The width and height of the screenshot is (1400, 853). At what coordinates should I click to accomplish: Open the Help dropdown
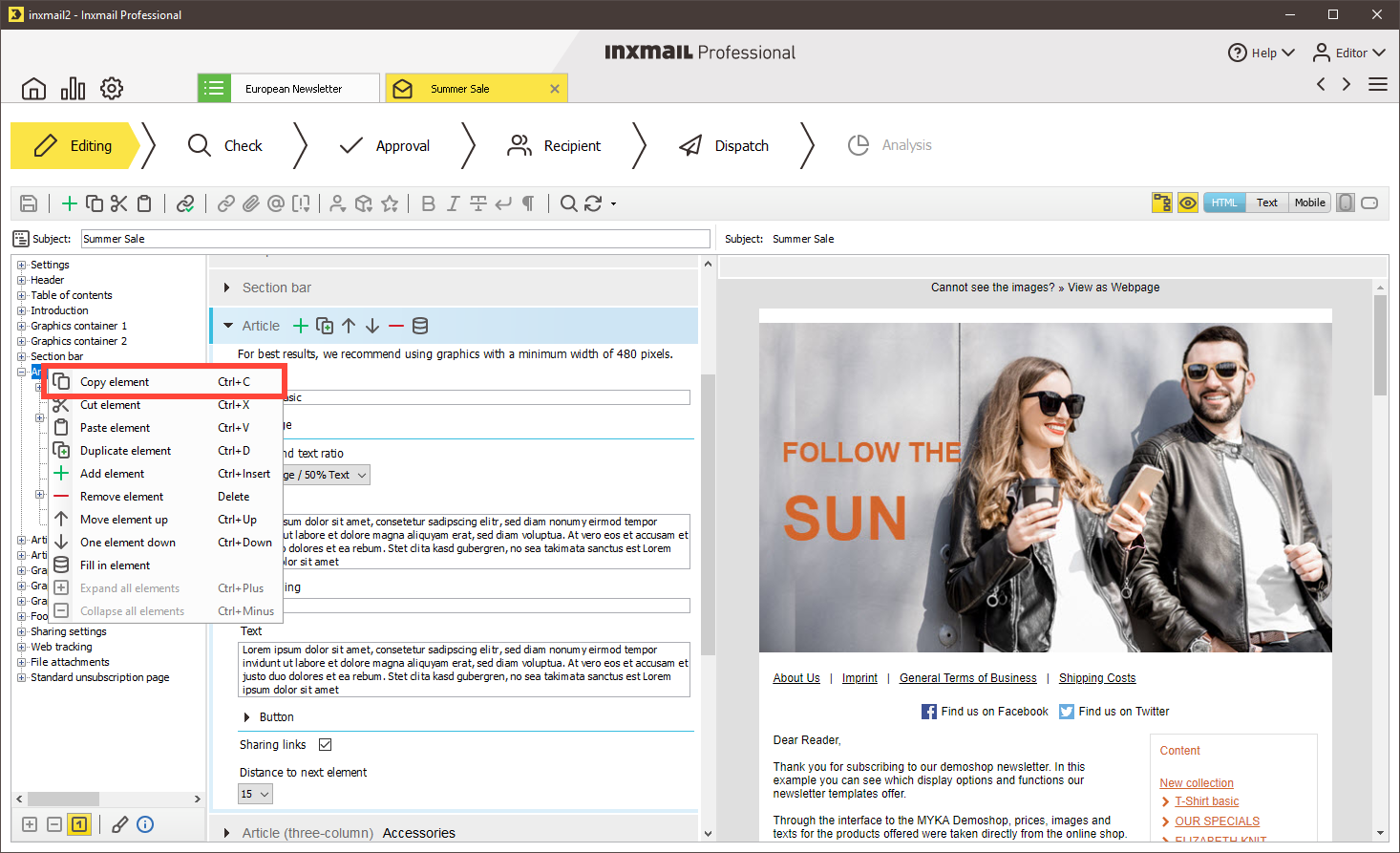pyautogui.click(x=1262, y=53)
